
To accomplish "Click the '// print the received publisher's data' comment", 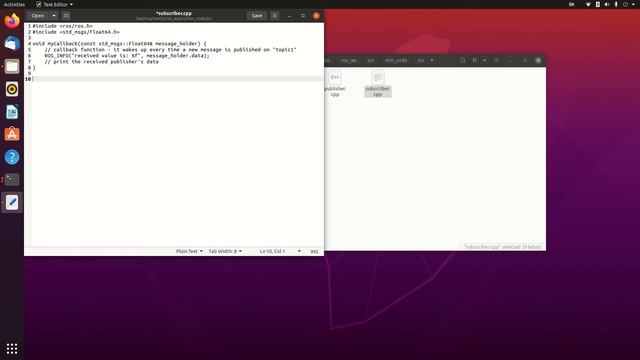I will coord(101,62).
